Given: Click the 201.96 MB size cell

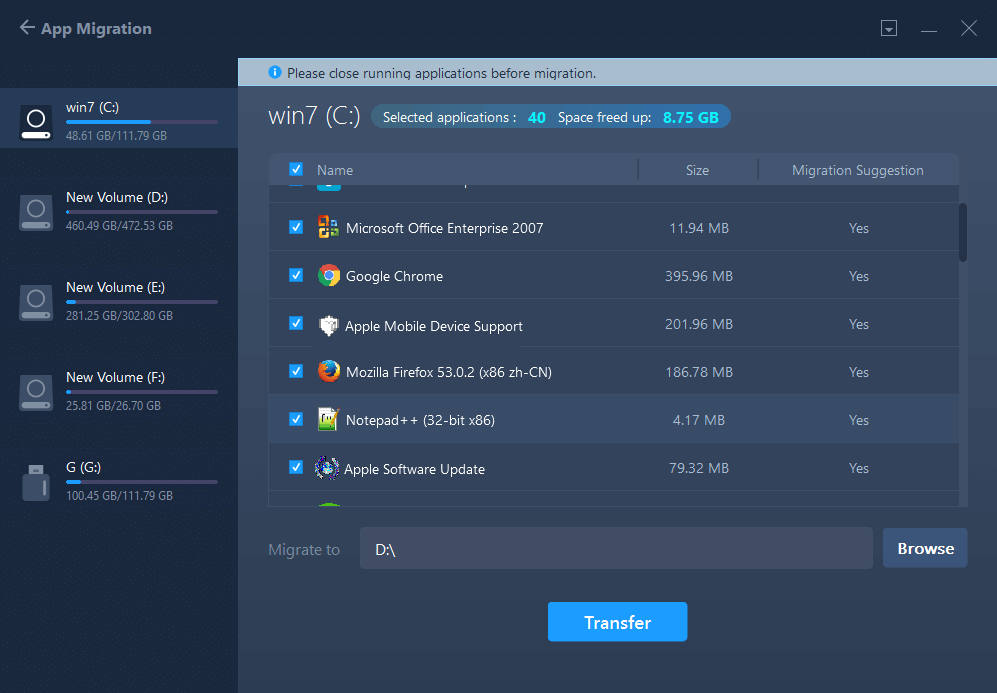Looking at the screenshot, I should 699,324.
